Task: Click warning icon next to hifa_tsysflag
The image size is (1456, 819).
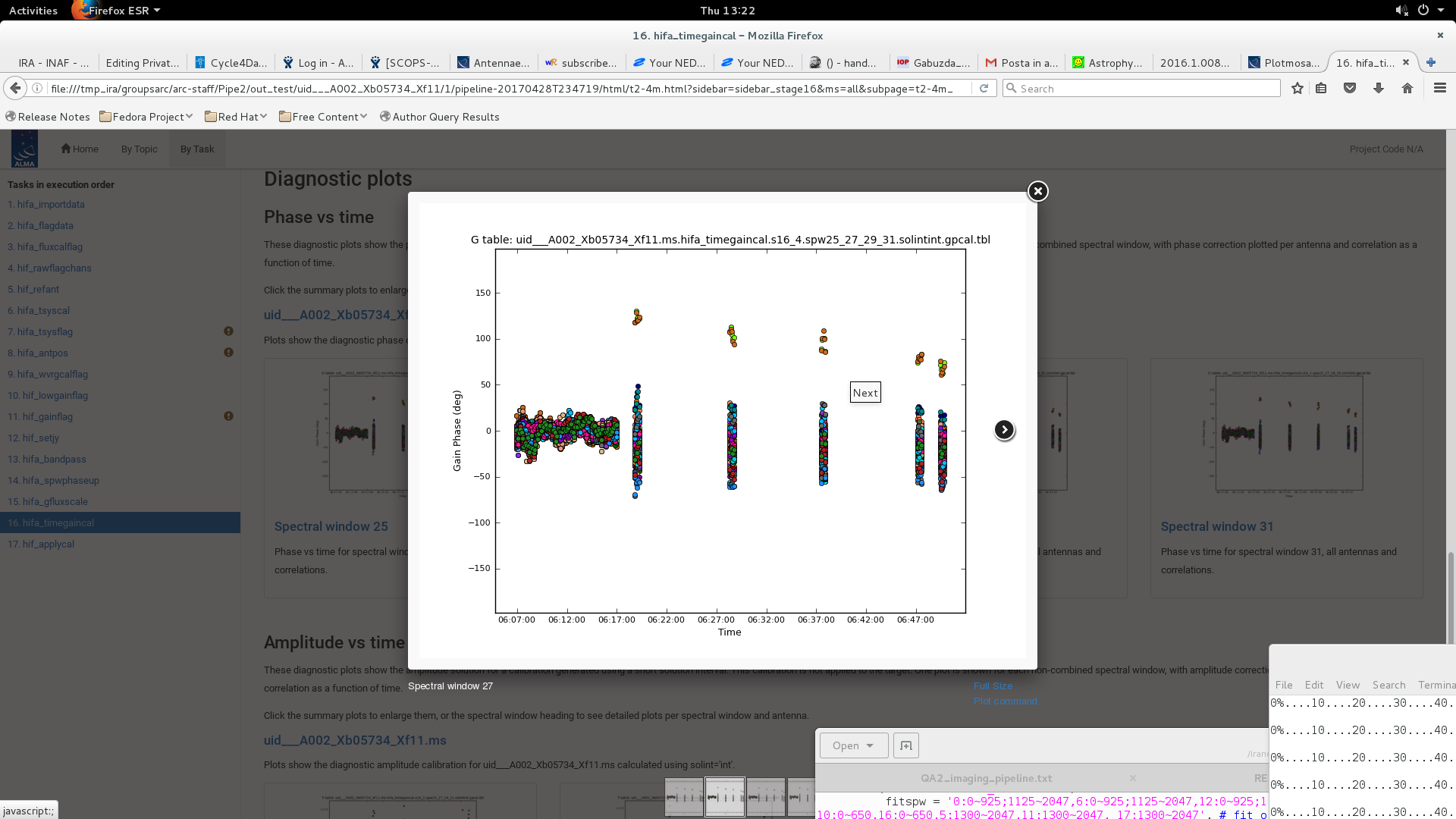Action: click(x=228, y=331)
